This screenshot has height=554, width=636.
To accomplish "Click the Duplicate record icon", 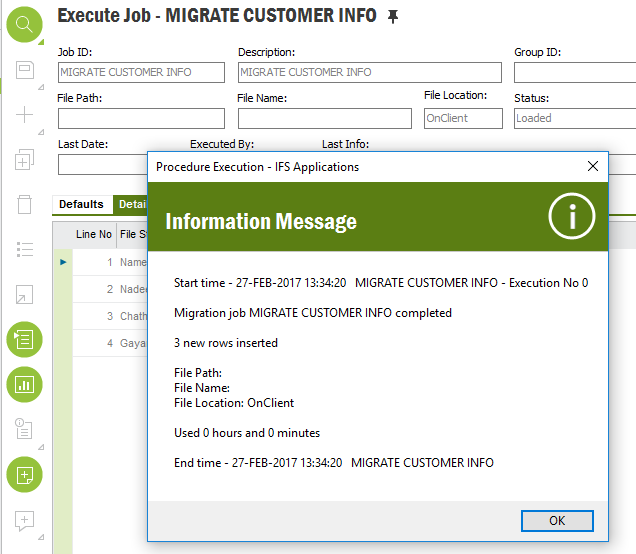I will (24, 159).
